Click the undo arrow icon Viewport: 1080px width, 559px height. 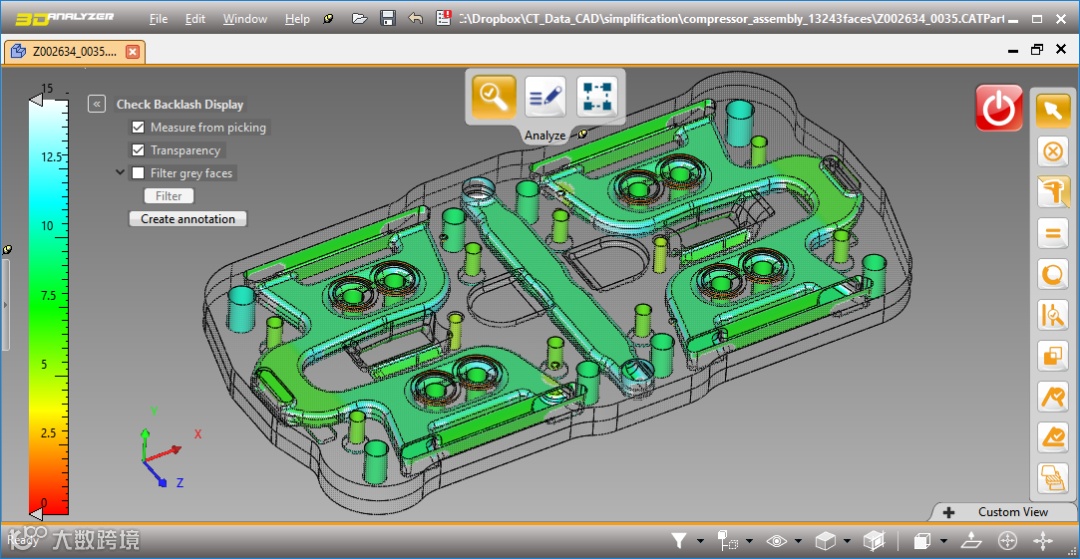tap(415, 18)
